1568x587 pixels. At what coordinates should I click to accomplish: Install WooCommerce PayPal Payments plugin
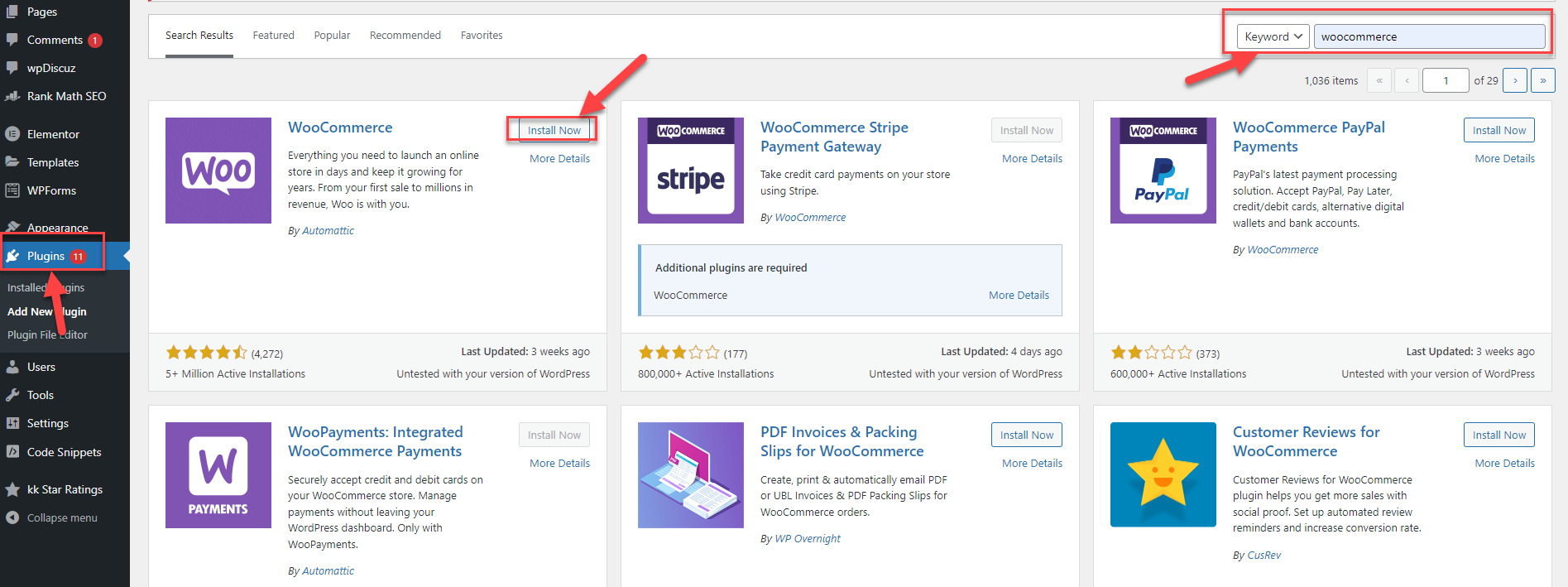tap(1499, 130)
